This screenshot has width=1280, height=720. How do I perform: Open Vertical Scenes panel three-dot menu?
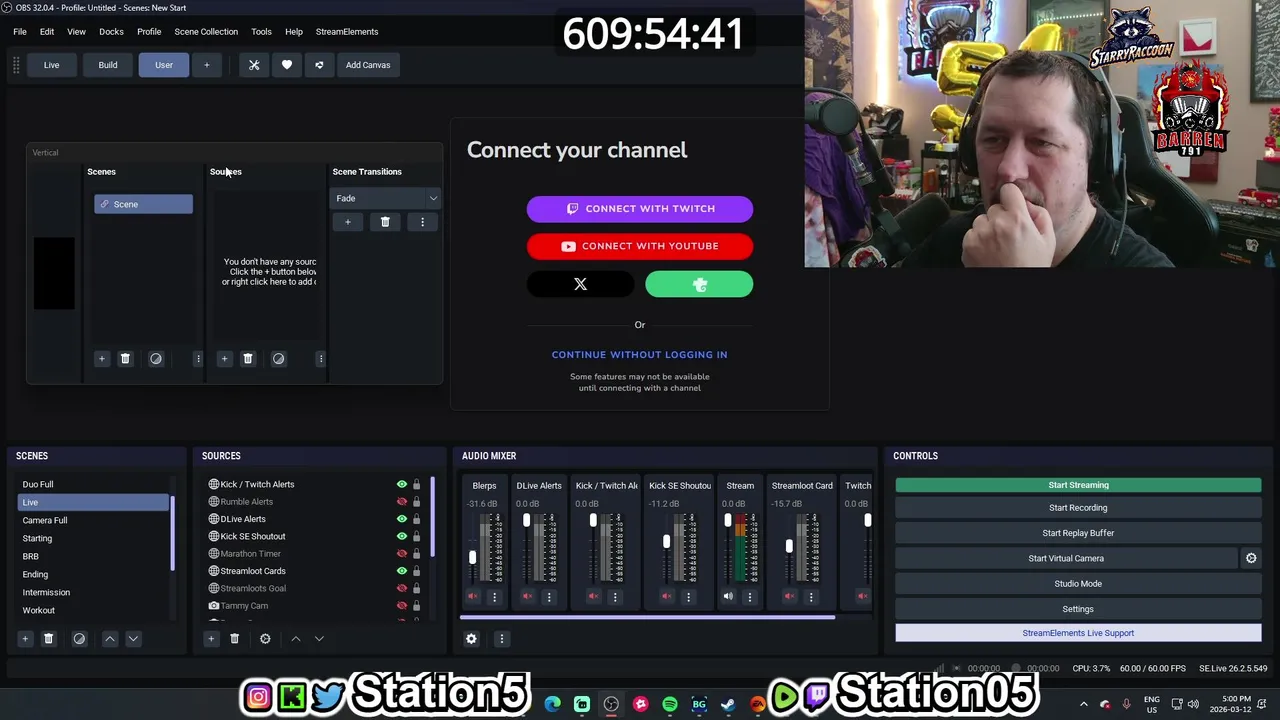(198, 358)
